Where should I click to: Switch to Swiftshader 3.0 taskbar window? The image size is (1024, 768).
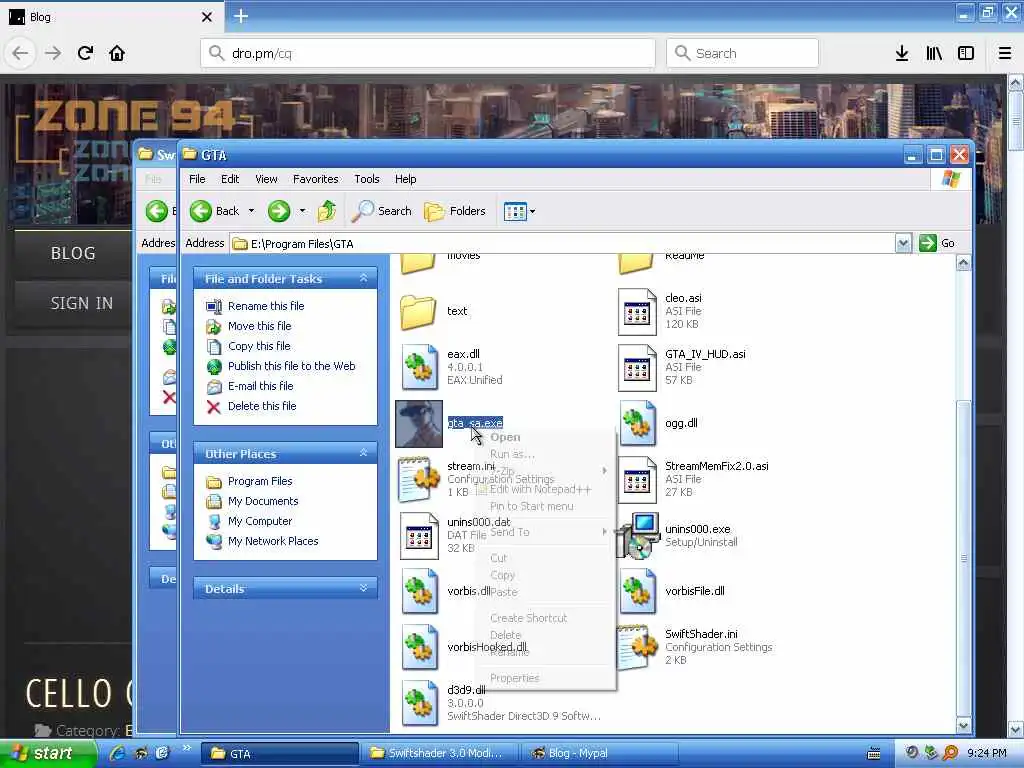440,754
